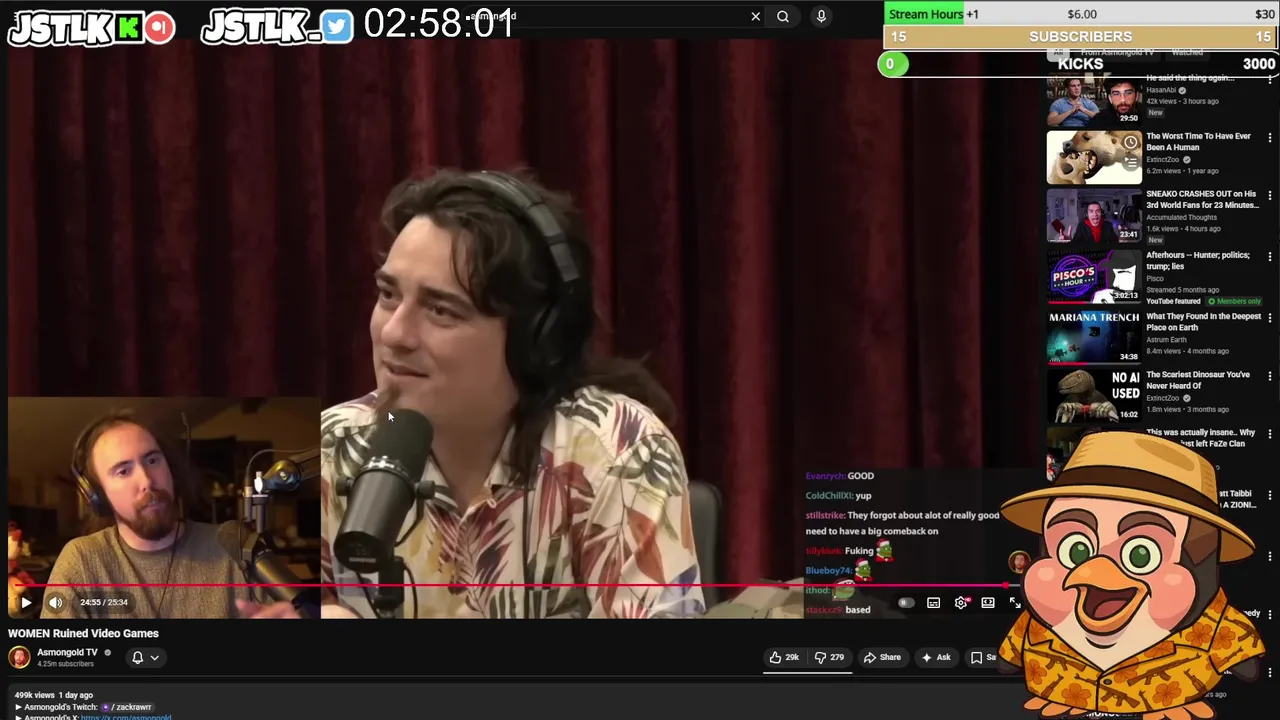Like the video (29k)

784,657
